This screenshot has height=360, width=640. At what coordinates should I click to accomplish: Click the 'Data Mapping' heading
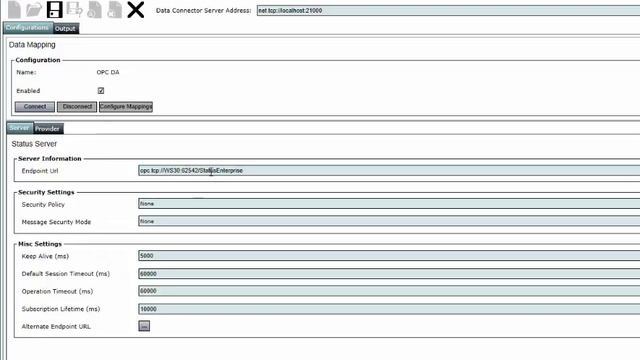coord(32,45)
